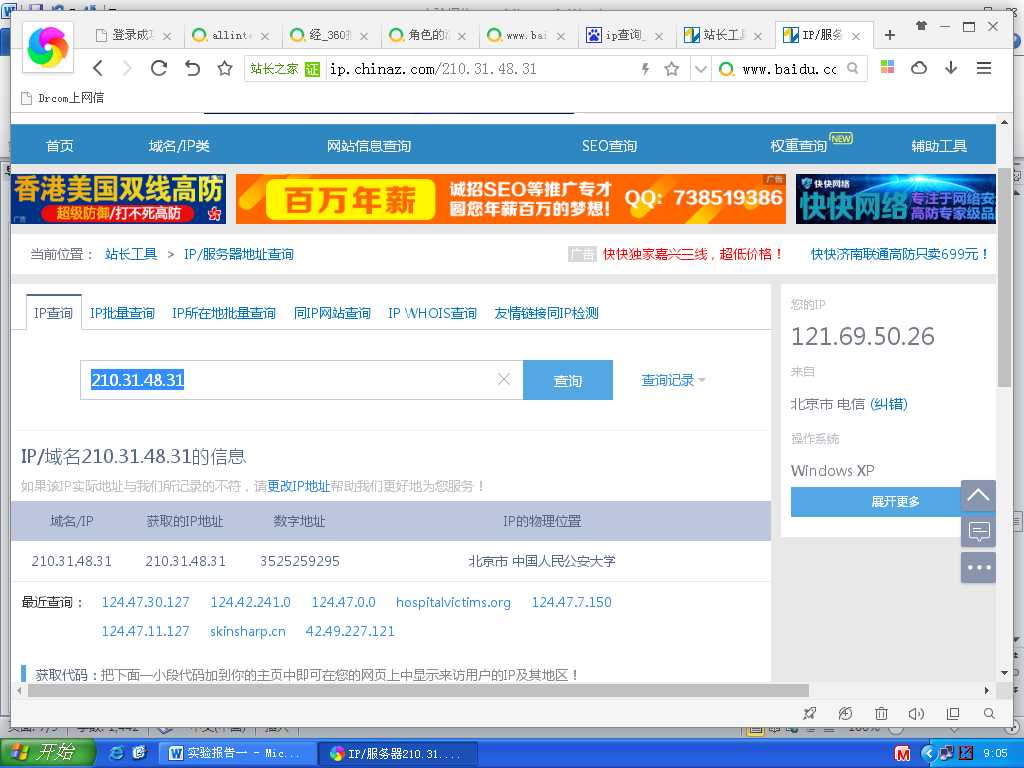
Task: Close the 登录成 tab
Action: point(167,37)
